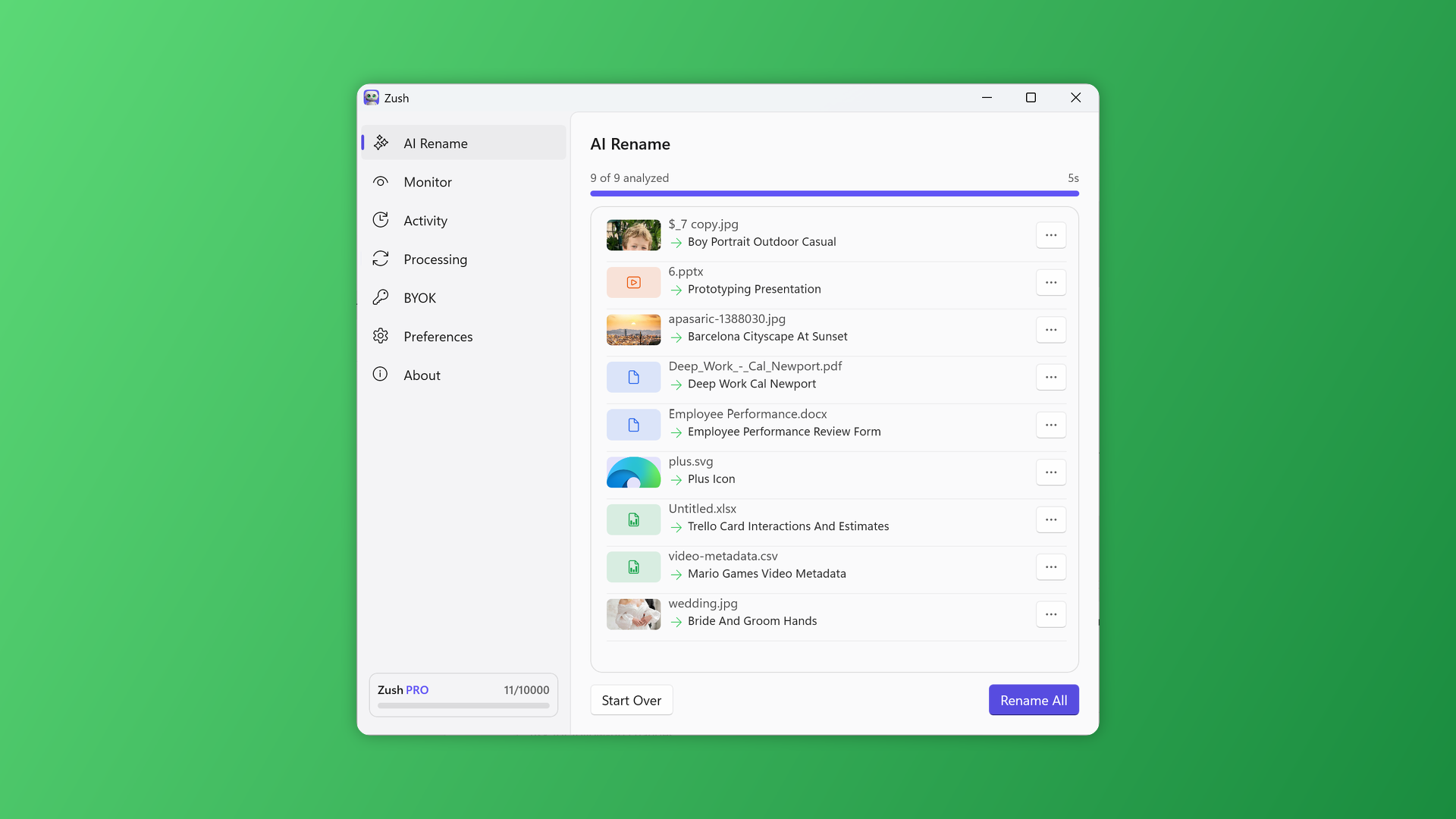1456x819 pixels.
Task: Open the Monitor section via its eye icon
Action: coord(381,181)
